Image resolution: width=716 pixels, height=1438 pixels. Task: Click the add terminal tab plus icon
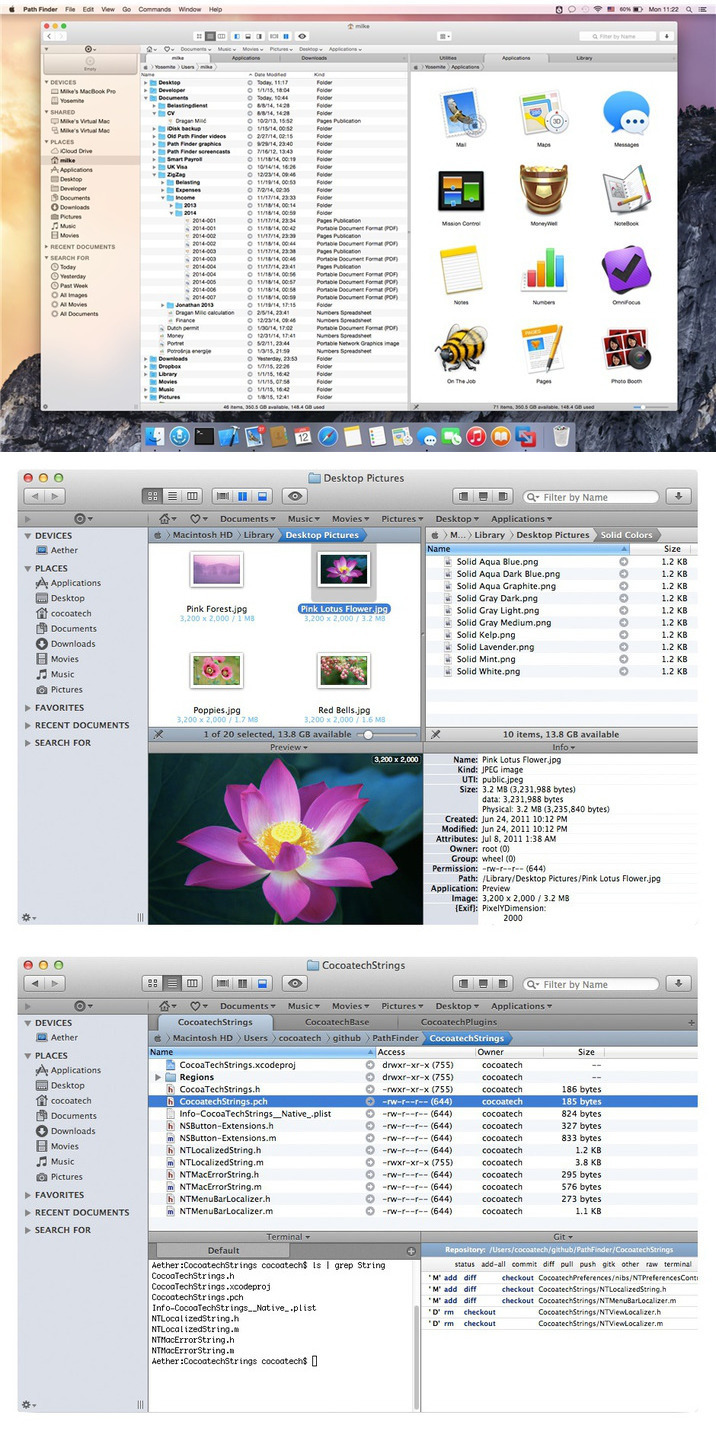pyautogui.click(x=411, y=1251)
